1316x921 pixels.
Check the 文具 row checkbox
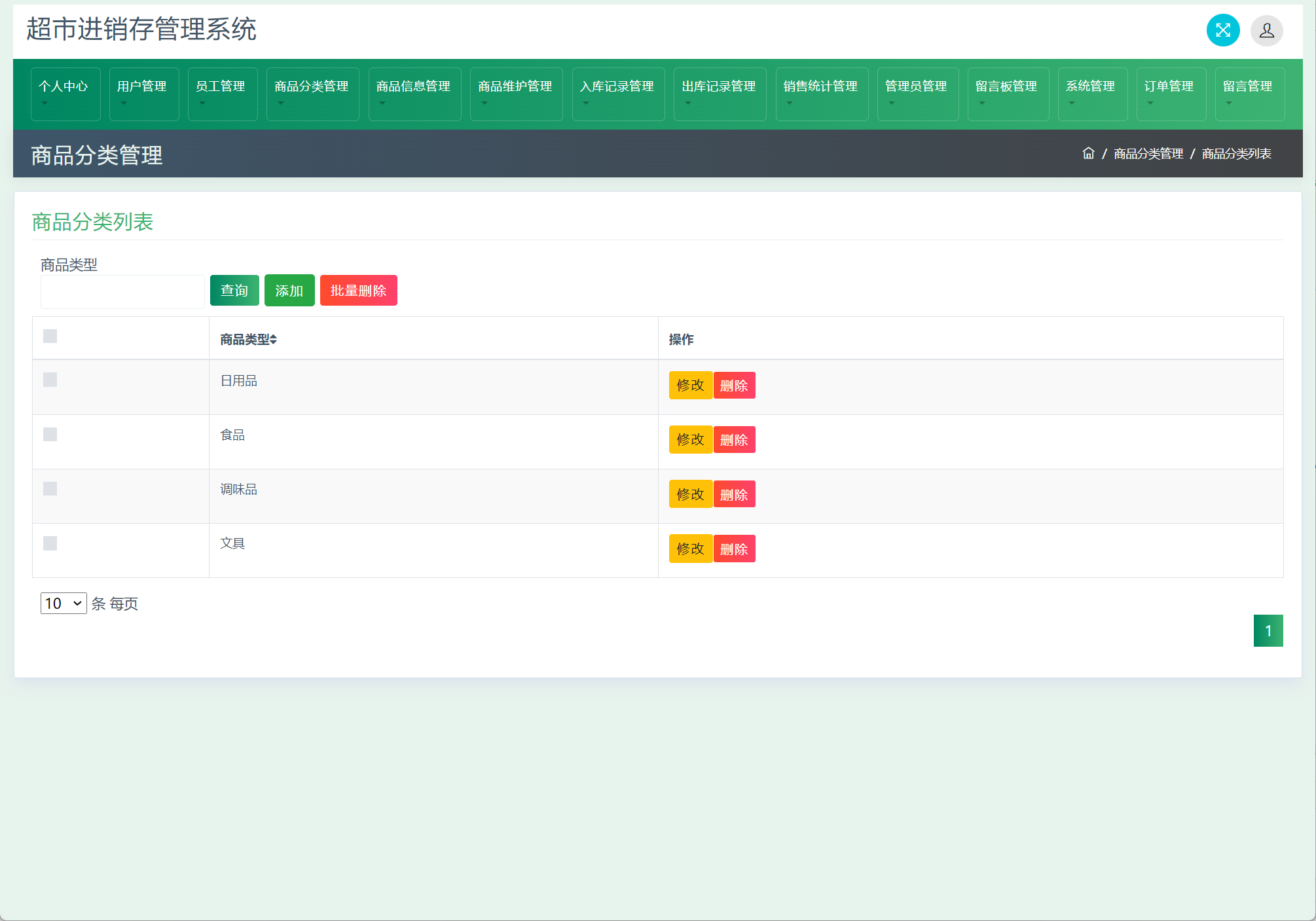click(50, 543)
